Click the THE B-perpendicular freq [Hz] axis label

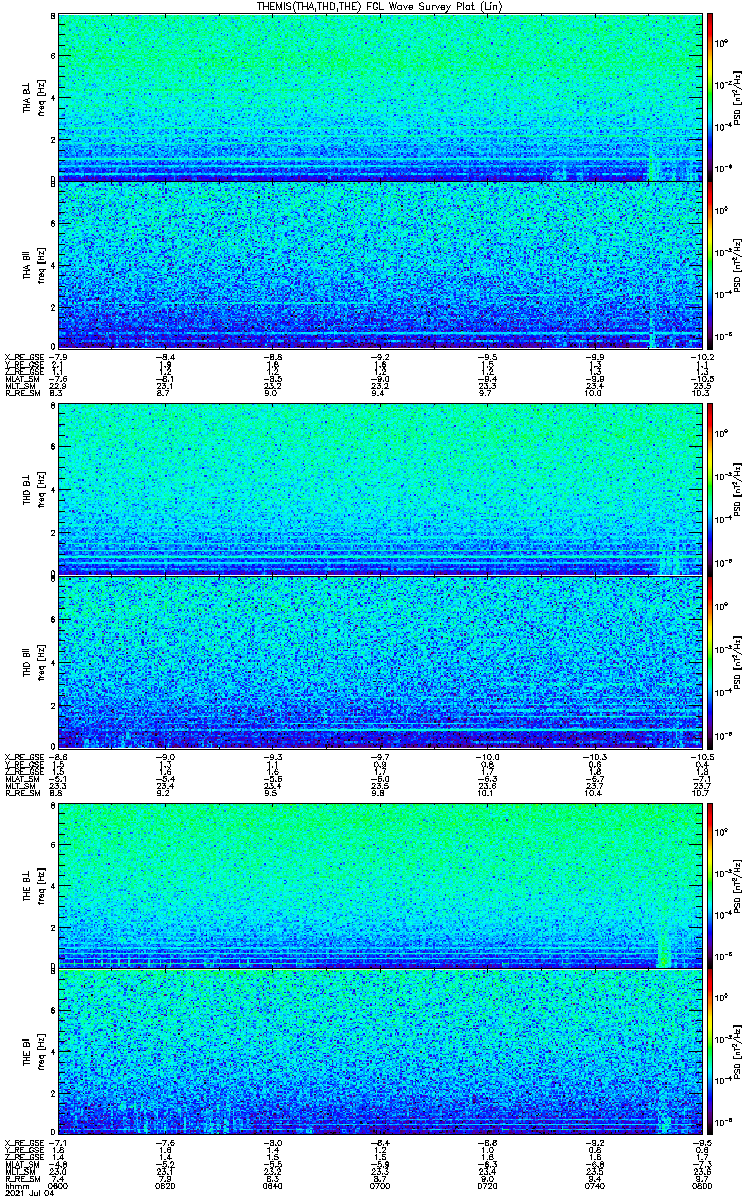pyautogui.click(x=40, y=885)
